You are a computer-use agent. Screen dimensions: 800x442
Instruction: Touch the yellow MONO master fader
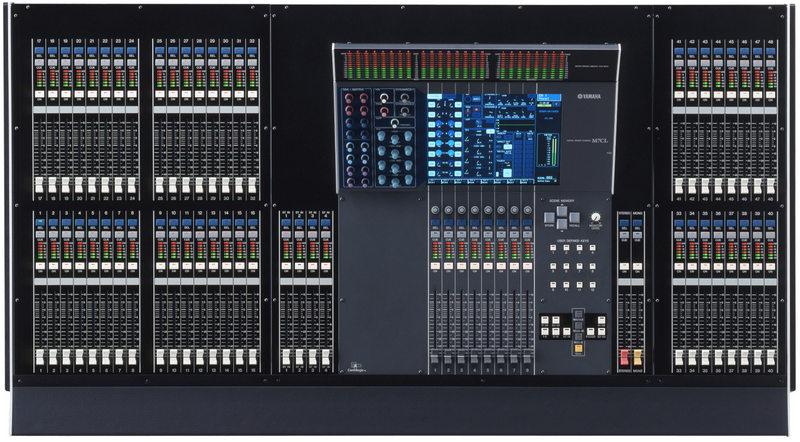tap(637, 357)
